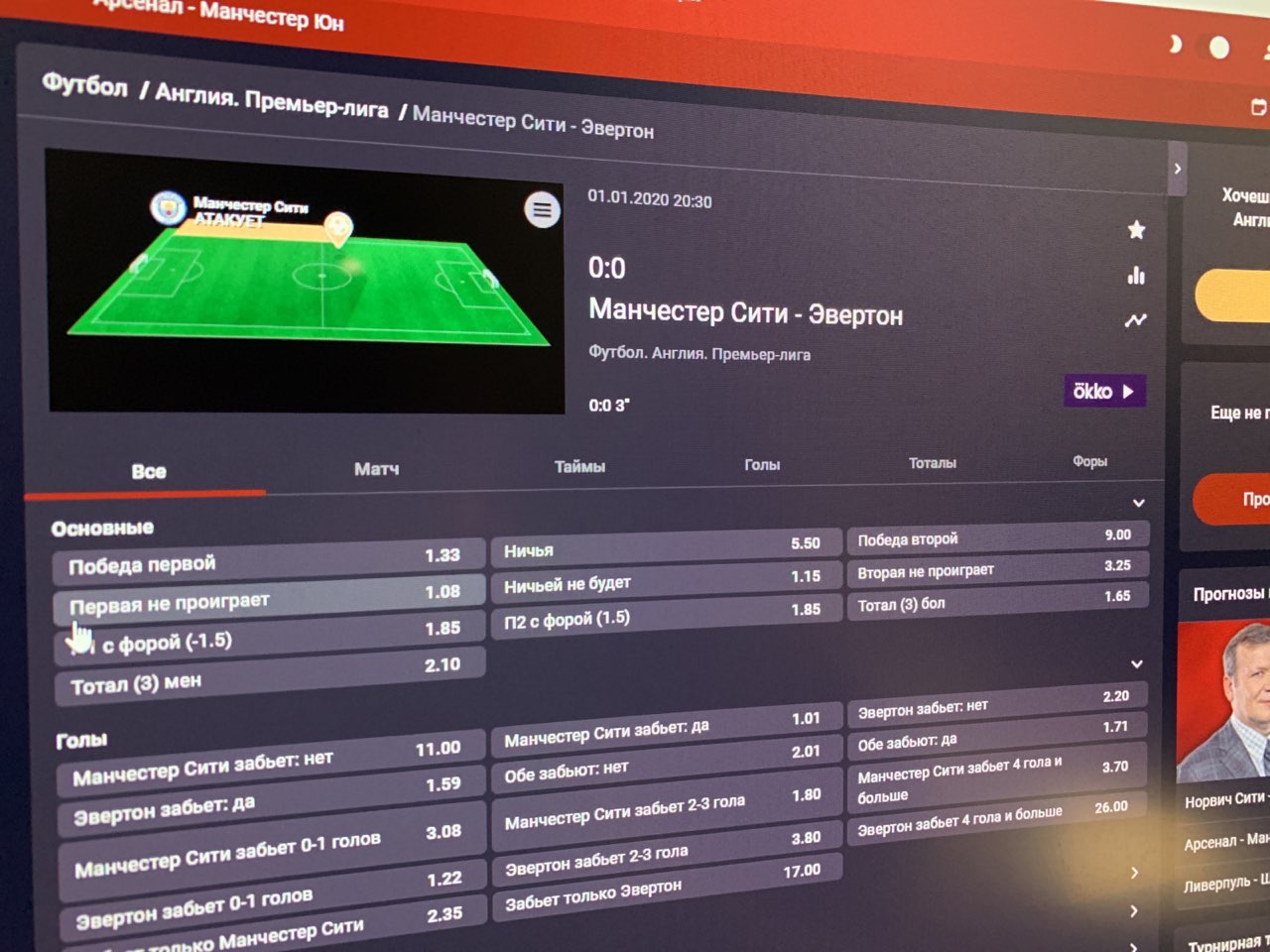1270x952 pixels.
Task: Add match to favorites with star icon
Action: (1136, 230)
